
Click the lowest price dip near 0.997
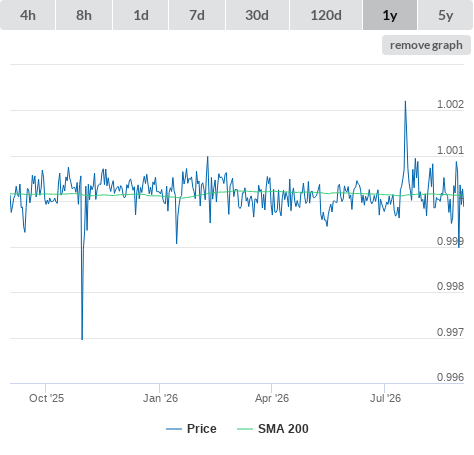click(x=82, y=339)
